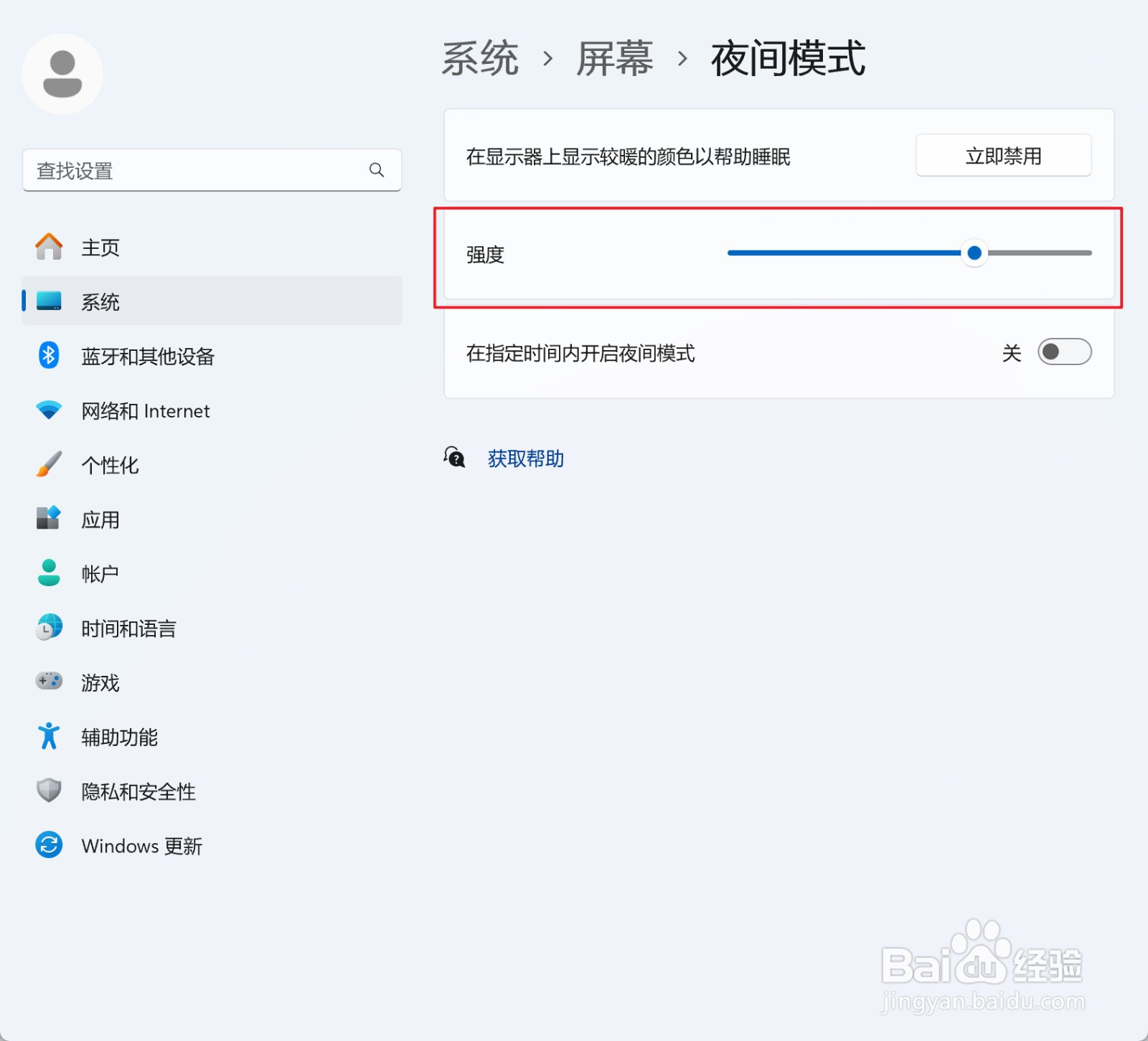Click the 立即禁用 button
The height and width of the screenshot is (1041, 1148).
(1002, 156)
